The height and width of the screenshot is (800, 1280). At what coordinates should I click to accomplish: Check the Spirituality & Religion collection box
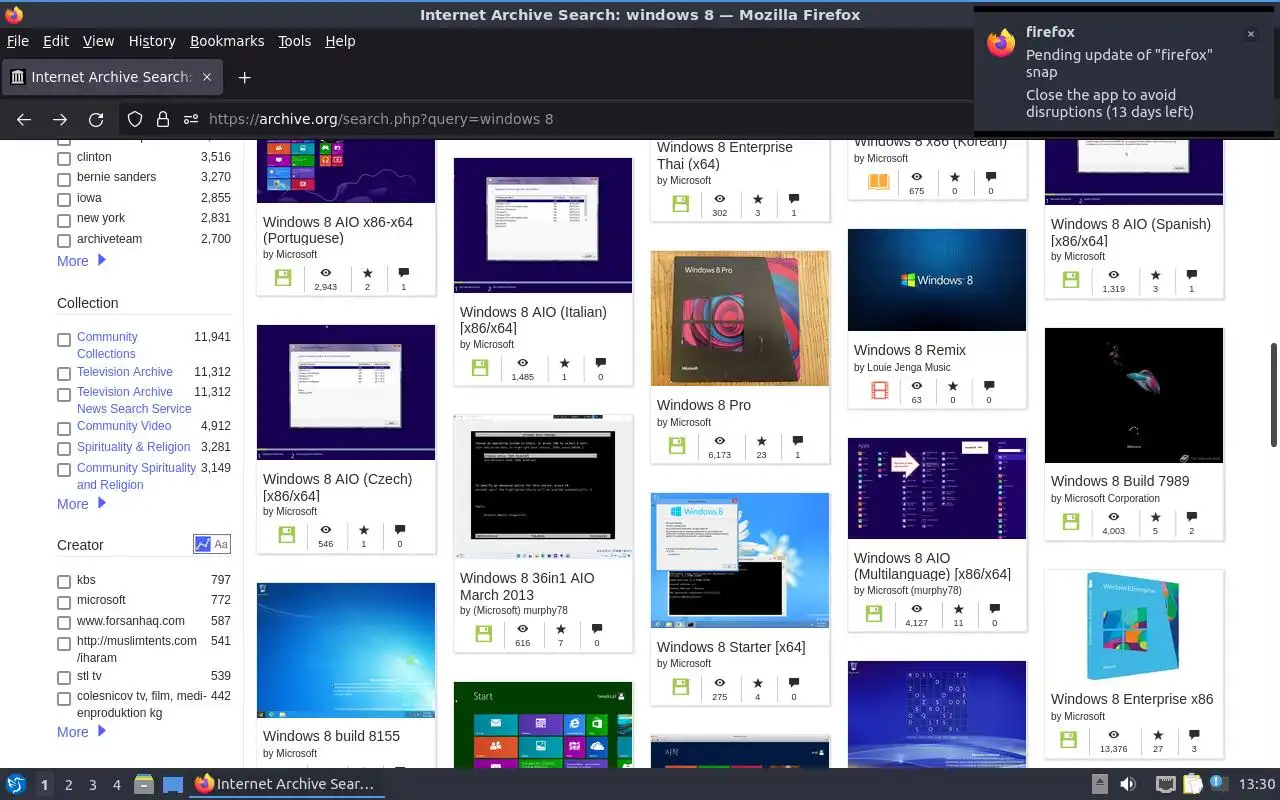tap(64, 449)
